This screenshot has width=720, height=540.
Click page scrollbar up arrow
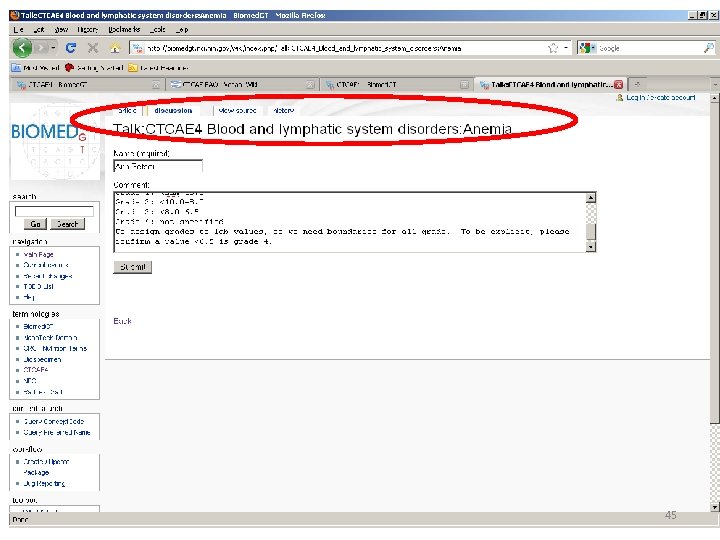click(714, 98)
